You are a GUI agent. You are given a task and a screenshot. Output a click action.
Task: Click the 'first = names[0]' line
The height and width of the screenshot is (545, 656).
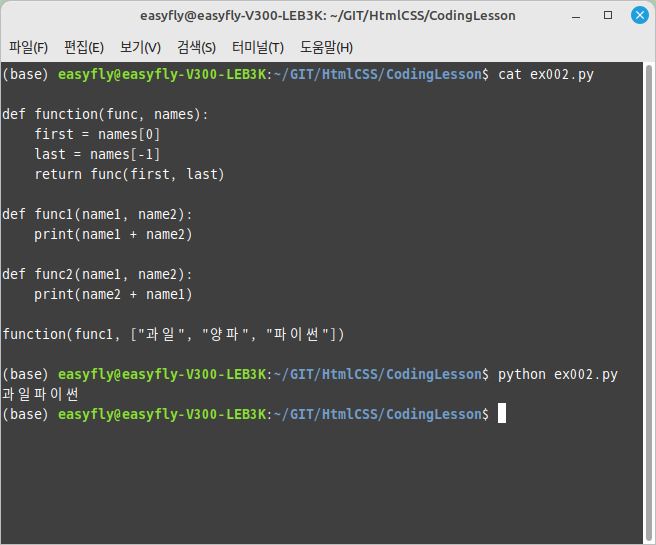click(97, 134)
